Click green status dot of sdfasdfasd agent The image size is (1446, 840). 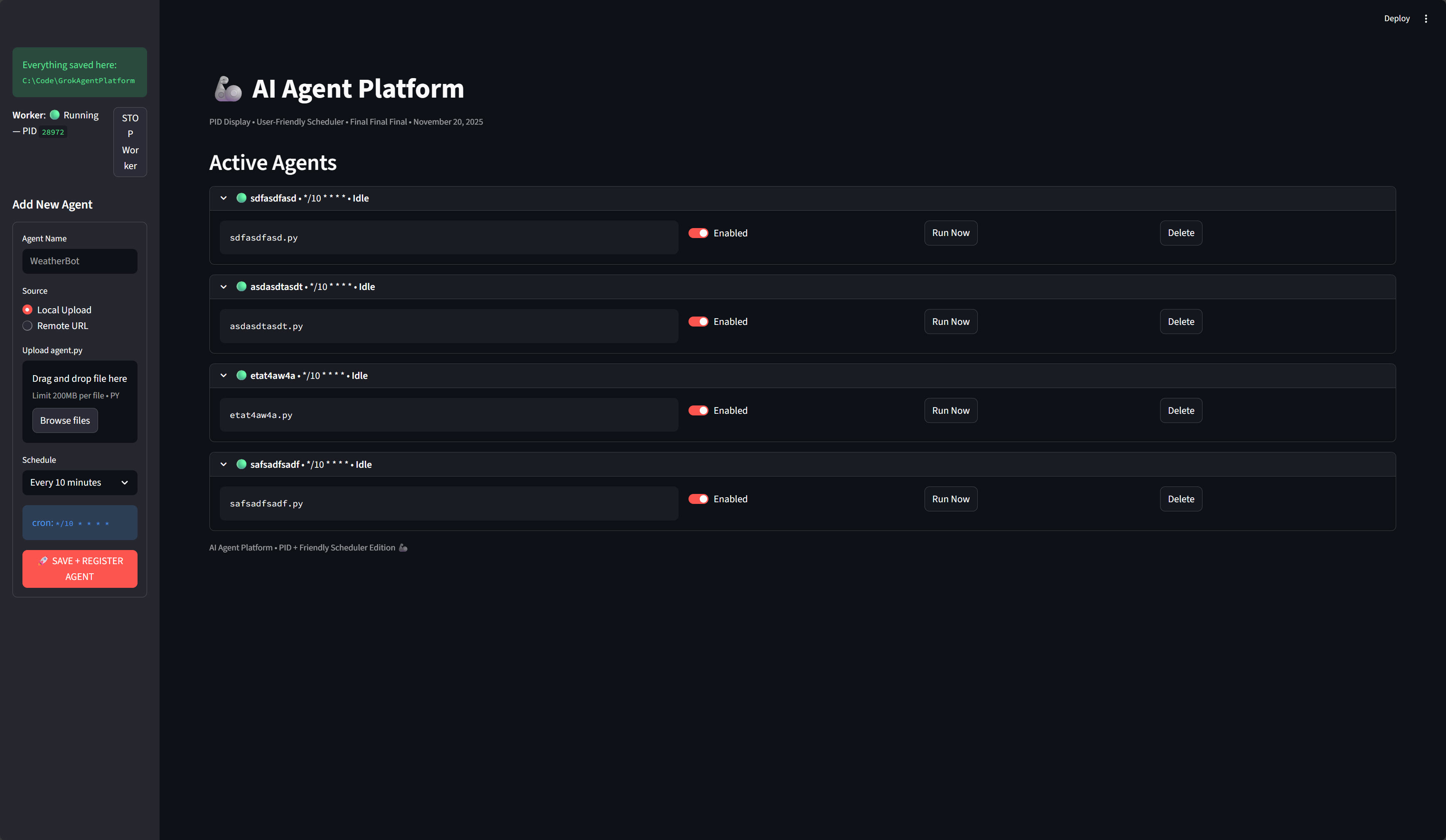241,198
